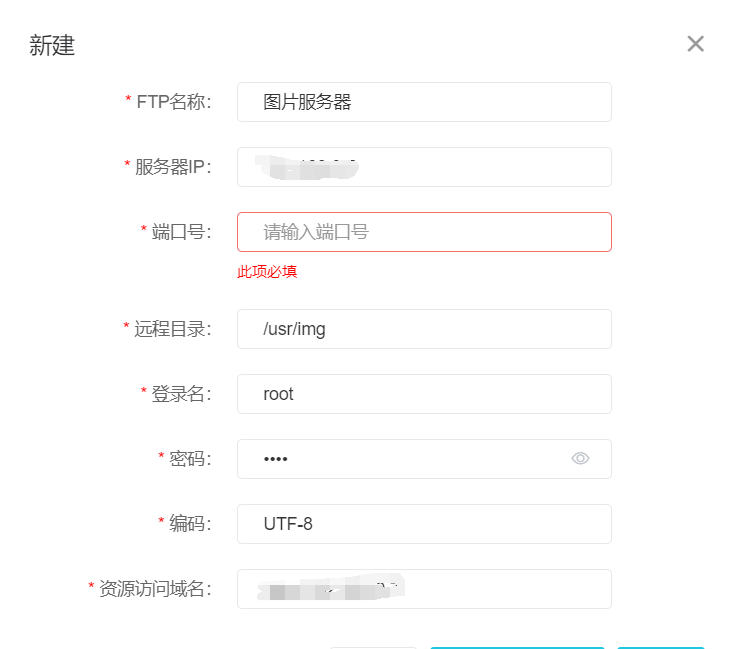Click the 登录名 field containing root
Viewport: 737px width, 649px height.
423,394
